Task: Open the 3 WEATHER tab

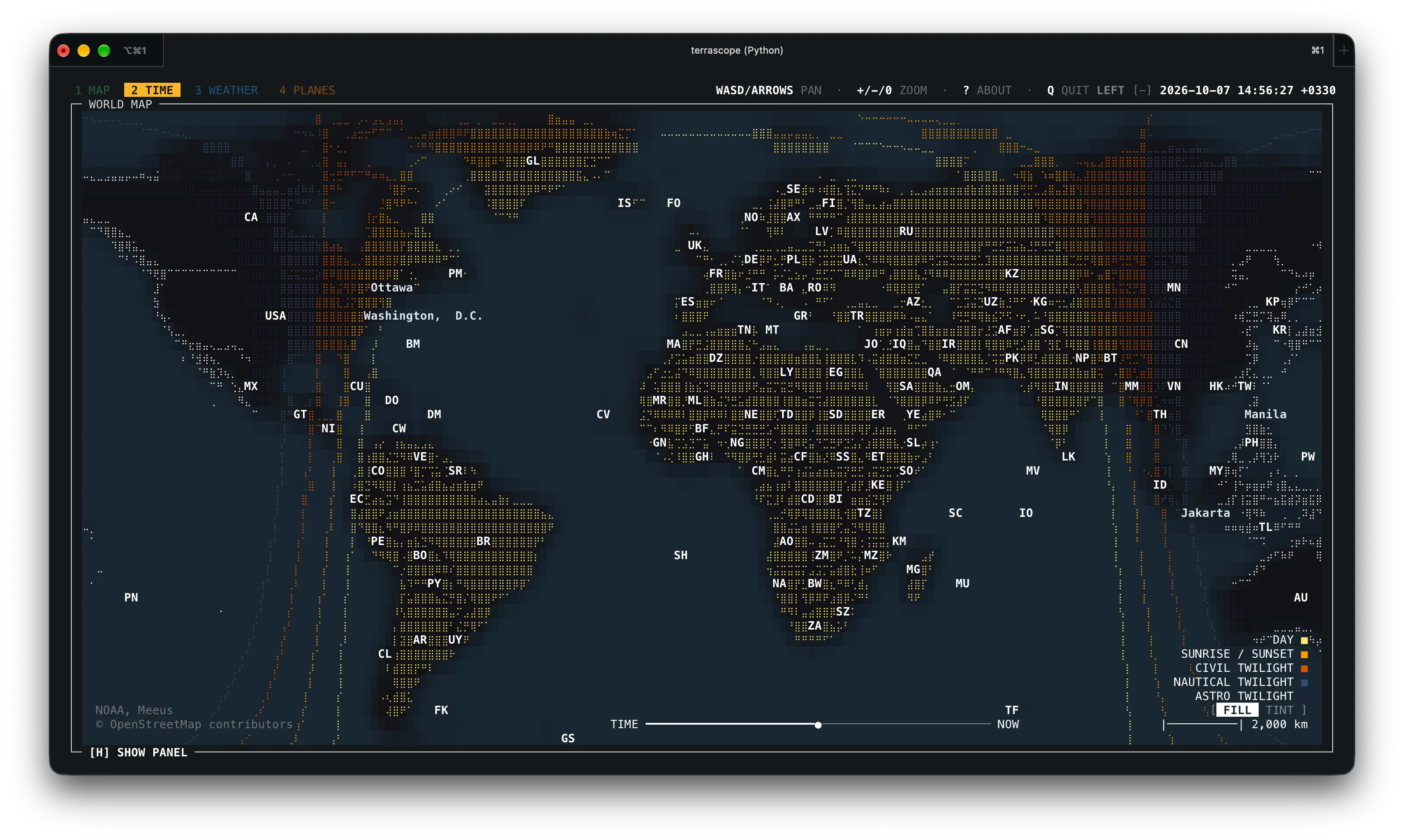Action: pos(226,90)
